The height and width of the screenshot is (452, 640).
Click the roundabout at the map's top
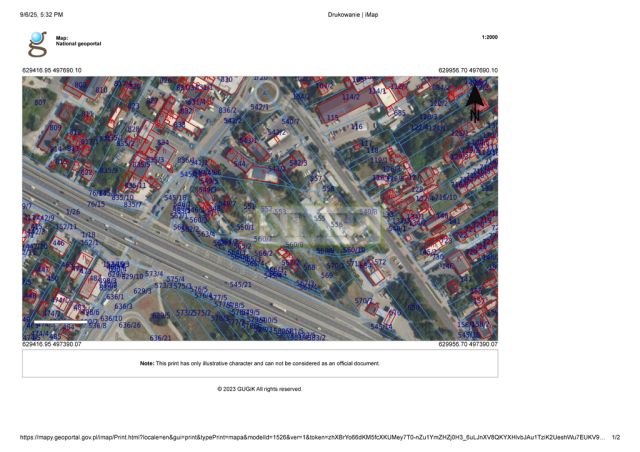pos(267,93)
